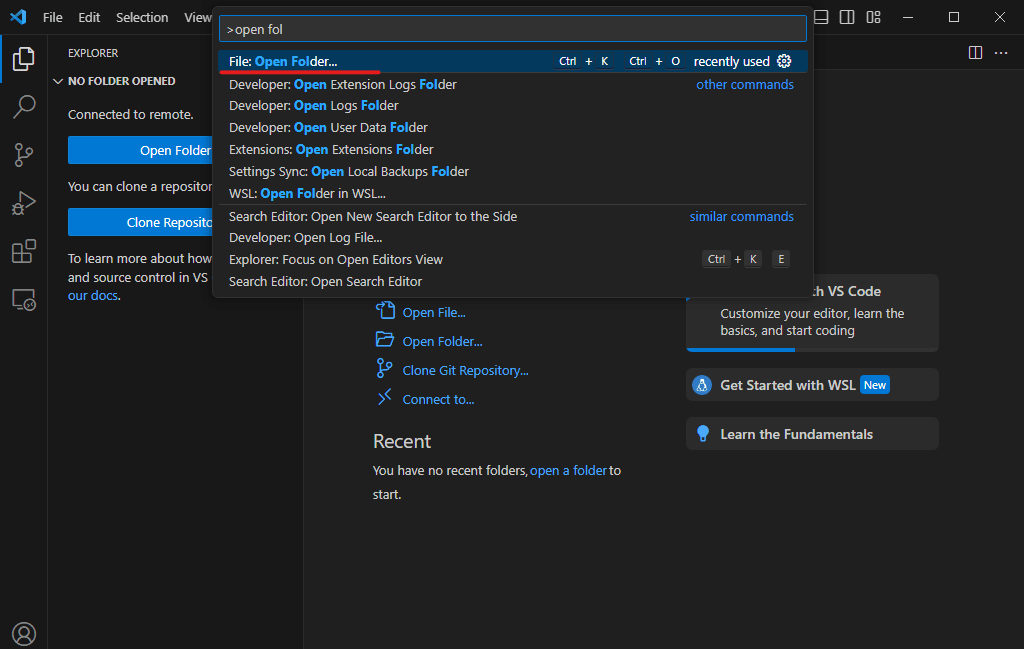Open the Run and Debug view

click(x=24, y=203)
